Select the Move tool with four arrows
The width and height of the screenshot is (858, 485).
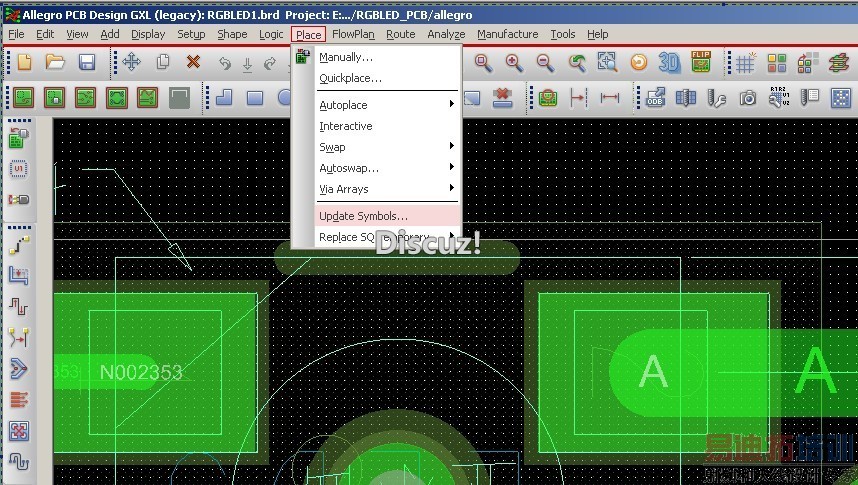click(x=131, y=62)
